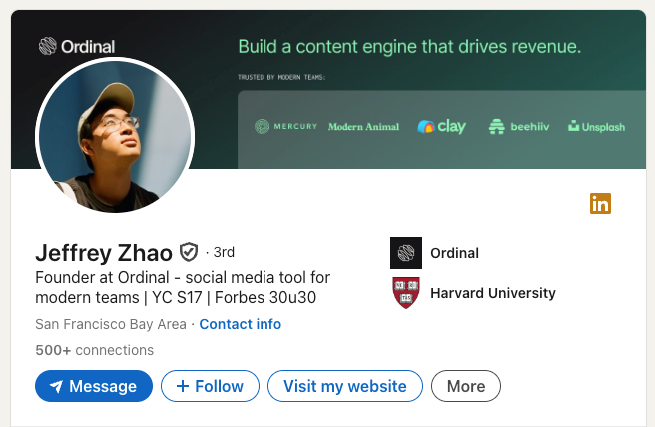Open the Harvard University page link

[493, 293]
